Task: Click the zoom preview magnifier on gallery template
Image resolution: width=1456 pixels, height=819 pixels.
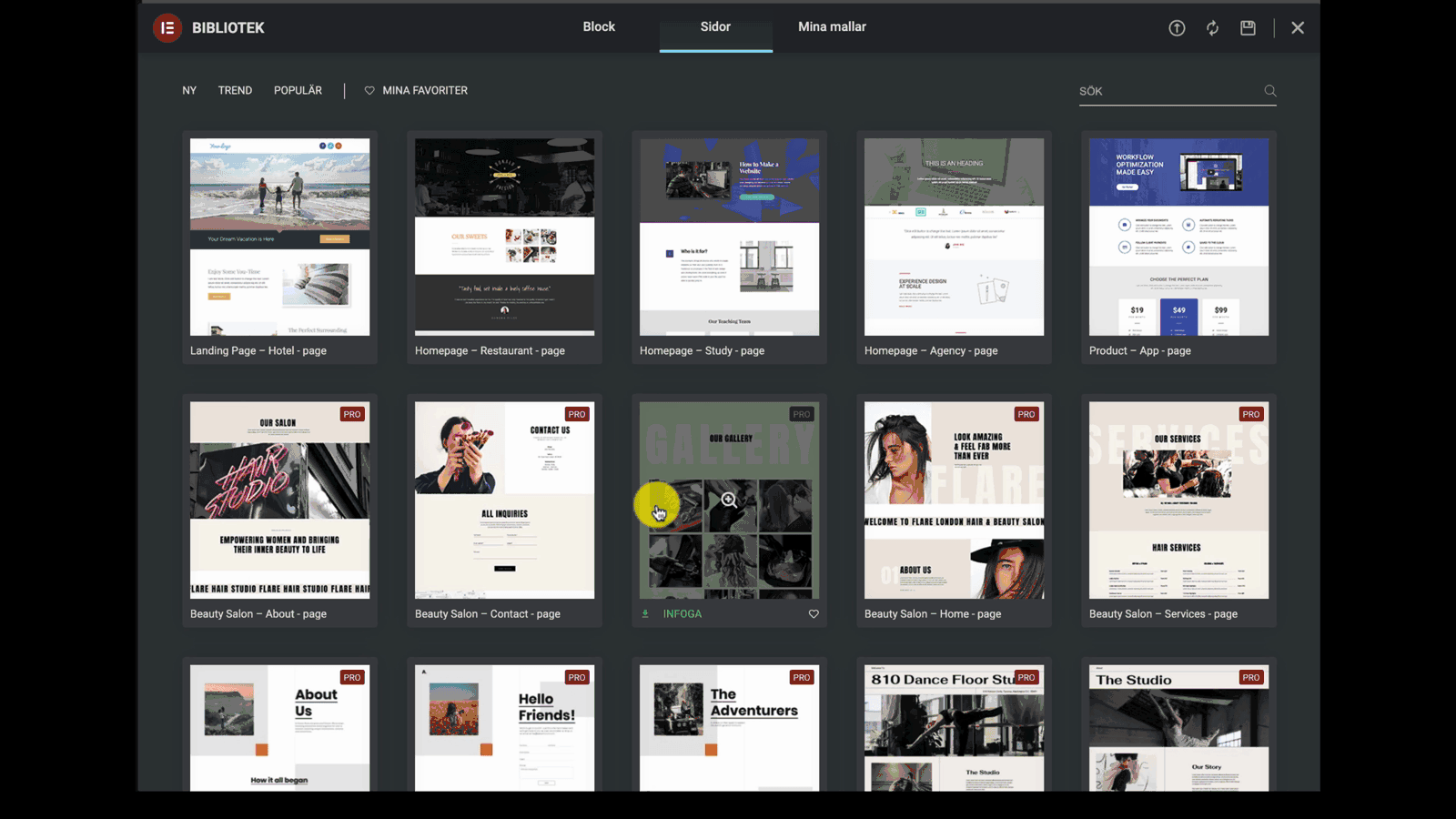Action: point(729,500)
